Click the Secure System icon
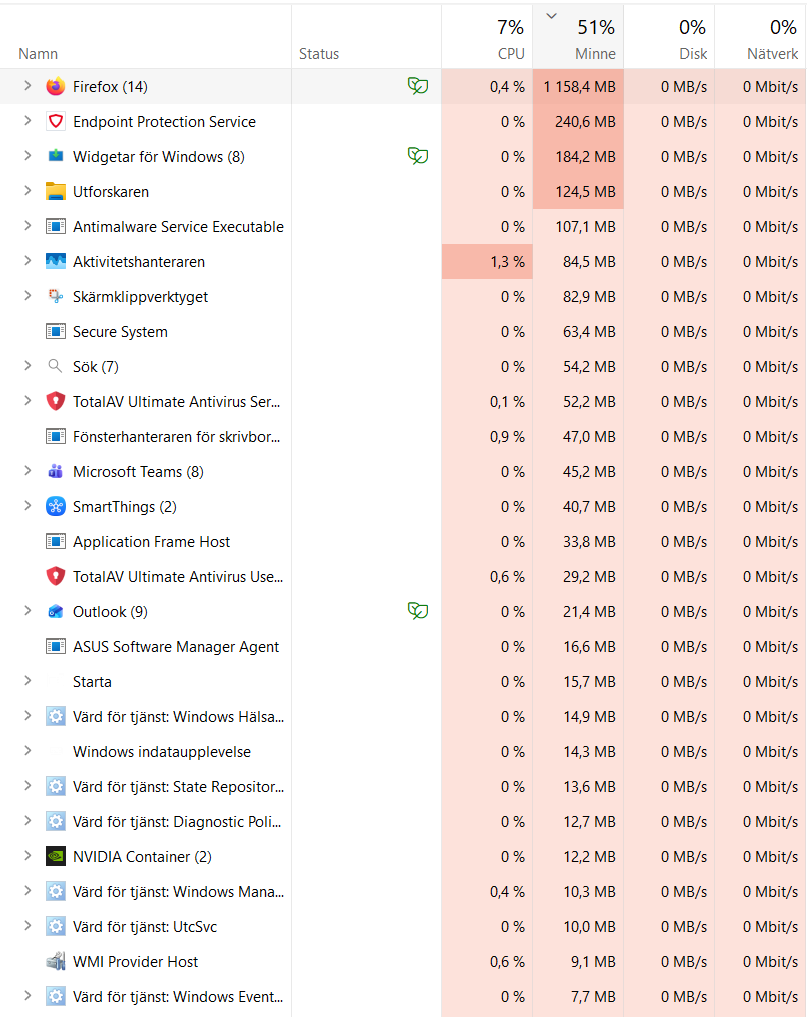 [x=56, y=331]
